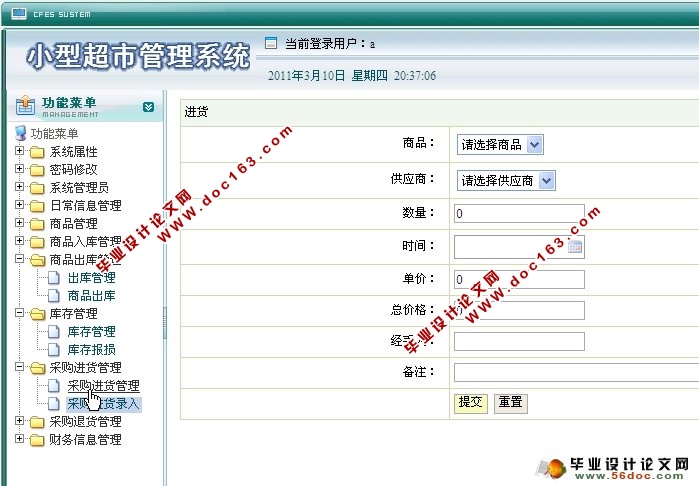
Task: Click the icon beside 当前登录用户
Action: point(271,43)
